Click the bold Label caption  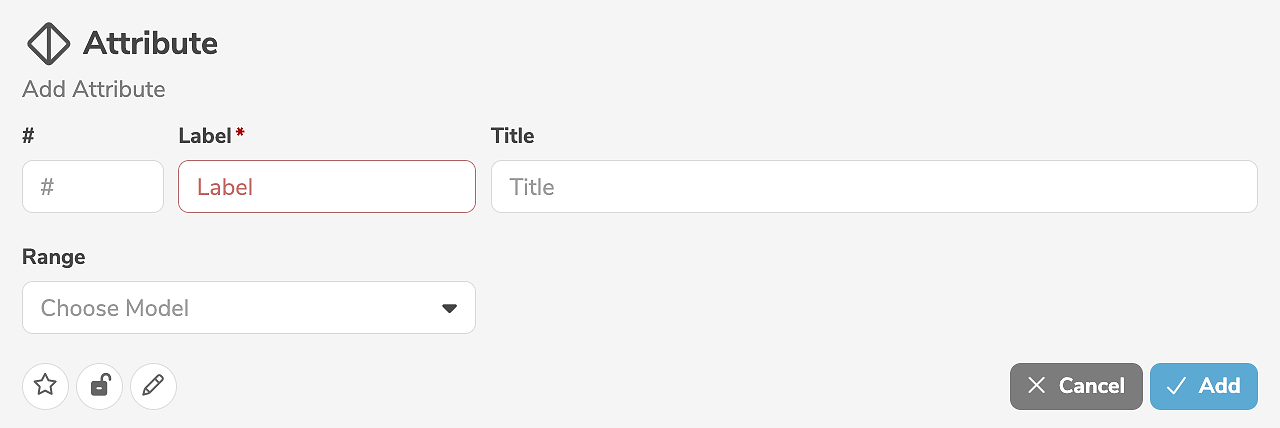(204, 136)
